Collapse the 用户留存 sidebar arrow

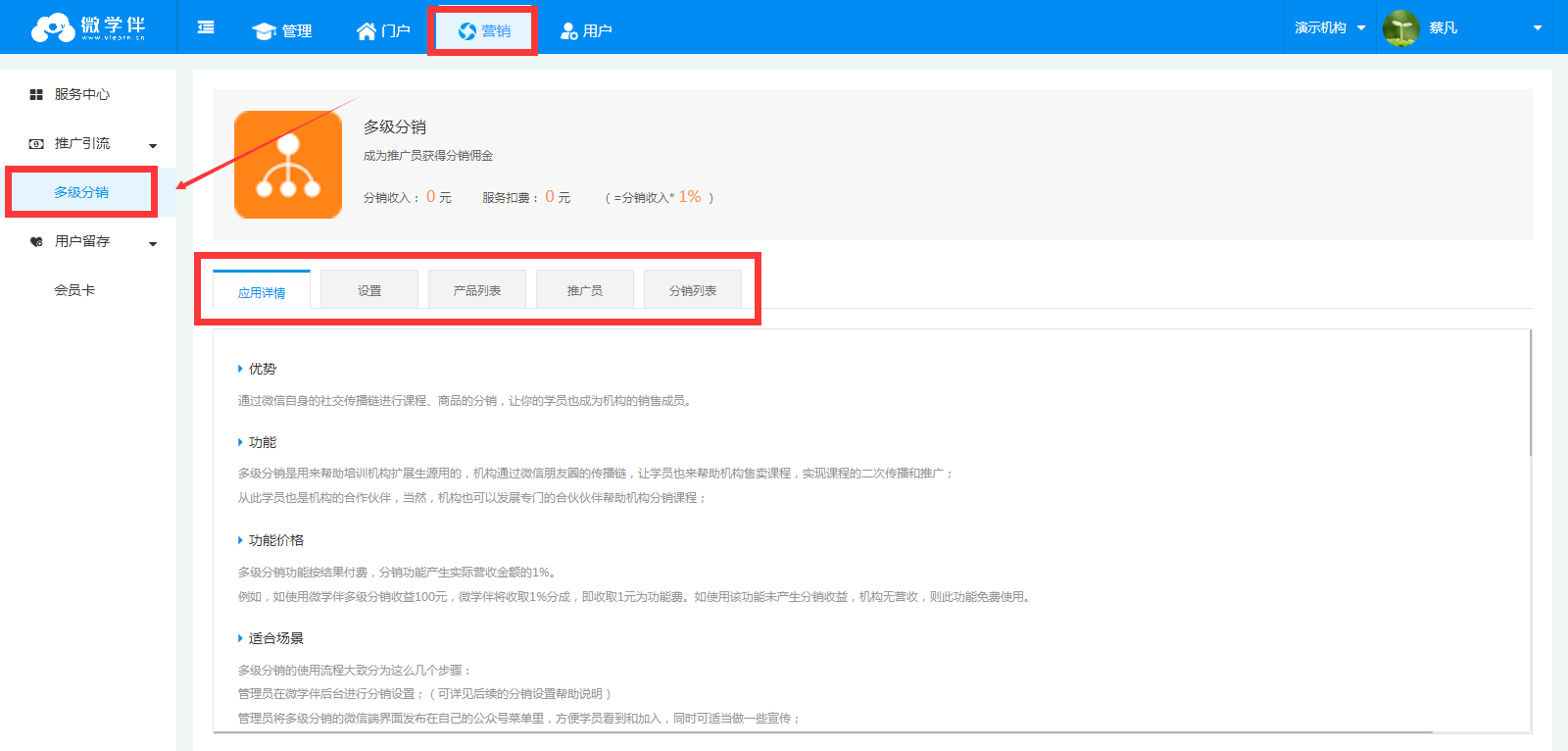coord(153,243)
